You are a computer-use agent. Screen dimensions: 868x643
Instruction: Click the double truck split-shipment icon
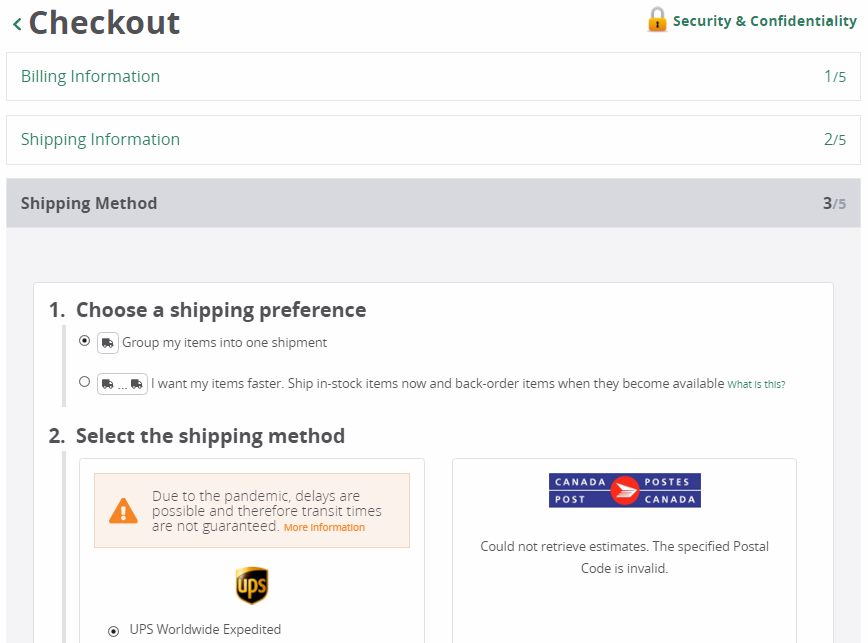[122, 384]
